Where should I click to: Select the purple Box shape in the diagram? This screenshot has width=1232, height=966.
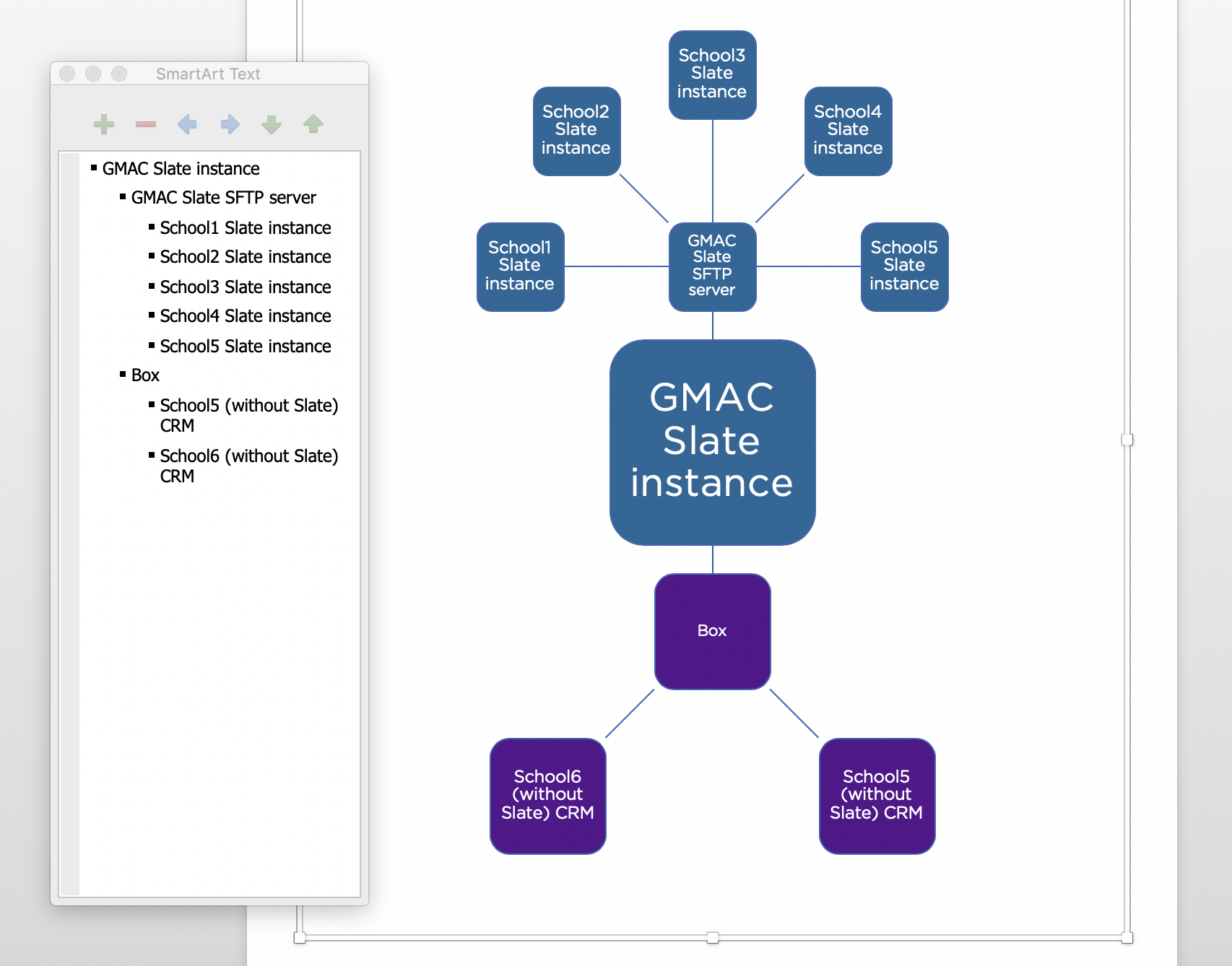coord(712,632)
